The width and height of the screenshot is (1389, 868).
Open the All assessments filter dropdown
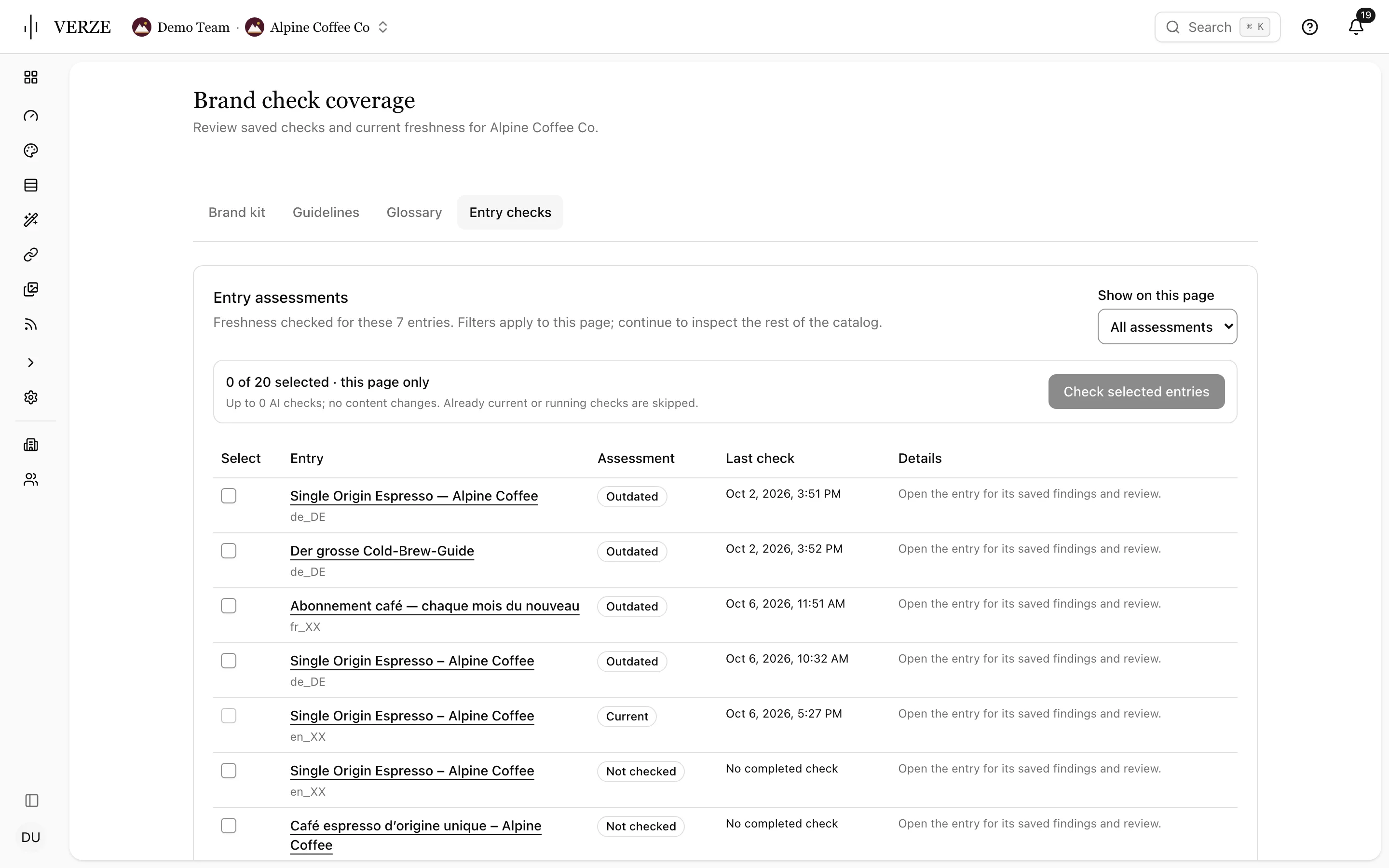click(1168, 326)
